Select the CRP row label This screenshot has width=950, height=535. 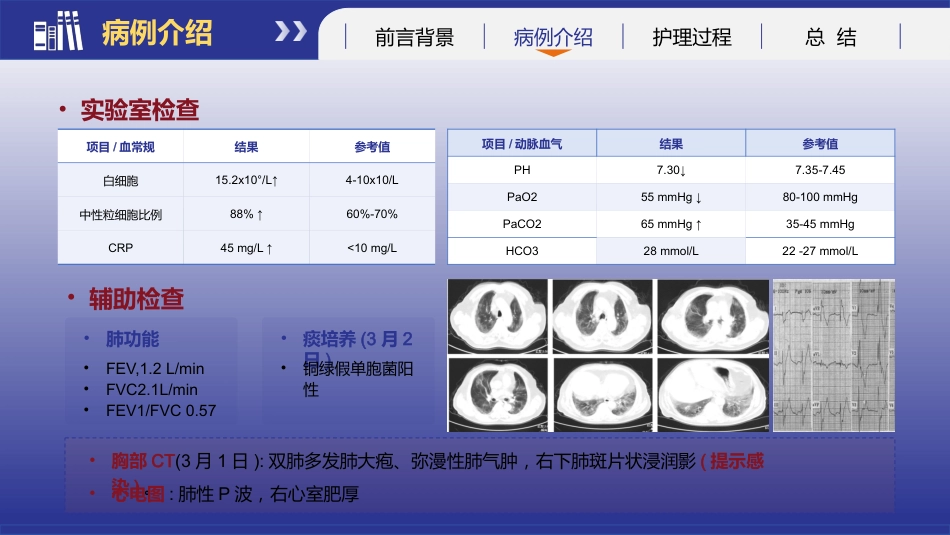coord(121,248)
